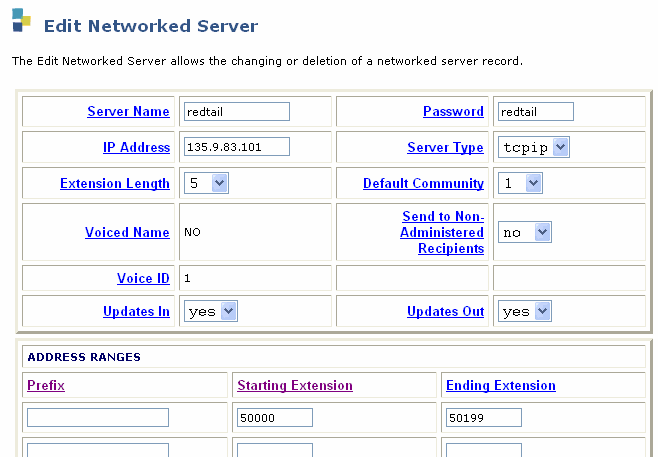The image size is (658, 457).
Task: Click the empty Prefix field in first row
Action: click(x=98, y=418)
